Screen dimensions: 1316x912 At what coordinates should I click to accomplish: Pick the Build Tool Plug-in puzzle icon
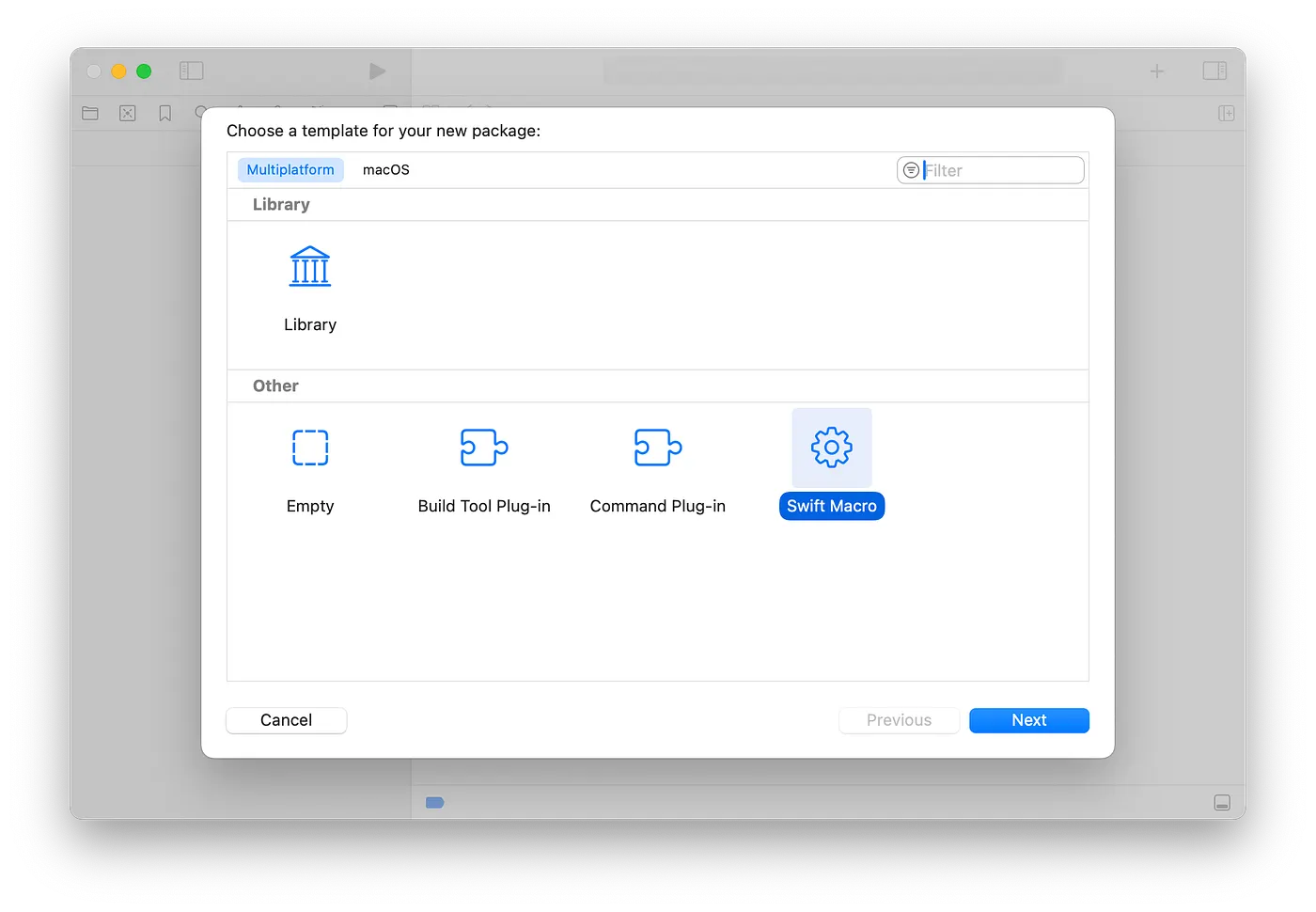(484, 448)
